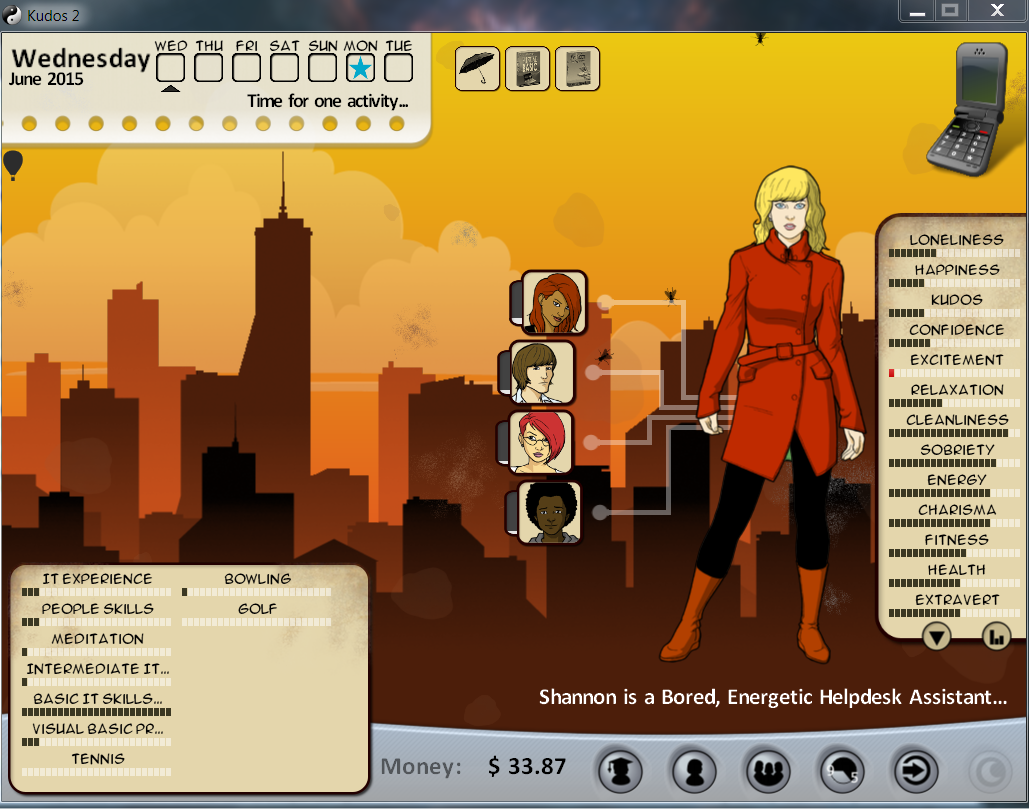The image size is (1029, 809).
Task: Select the SAT calendar day box
Action: [285, 68]
